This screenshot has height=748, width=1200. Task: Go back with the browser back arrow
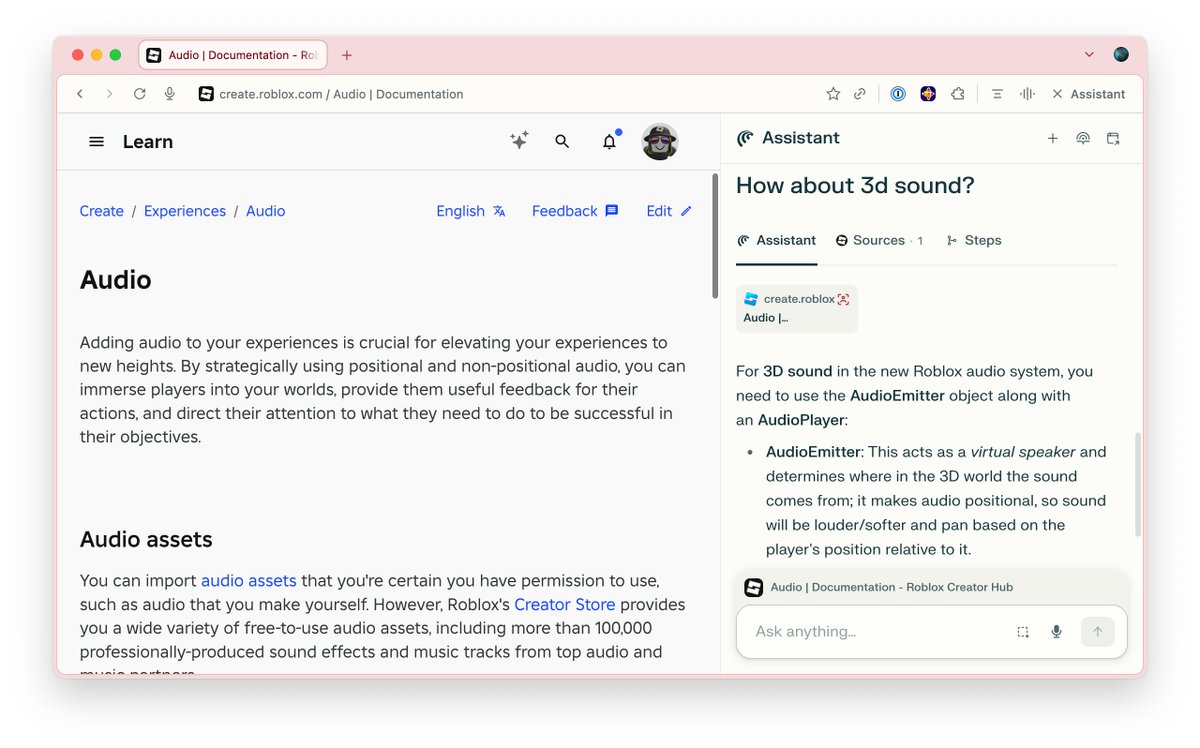point(80,94)
